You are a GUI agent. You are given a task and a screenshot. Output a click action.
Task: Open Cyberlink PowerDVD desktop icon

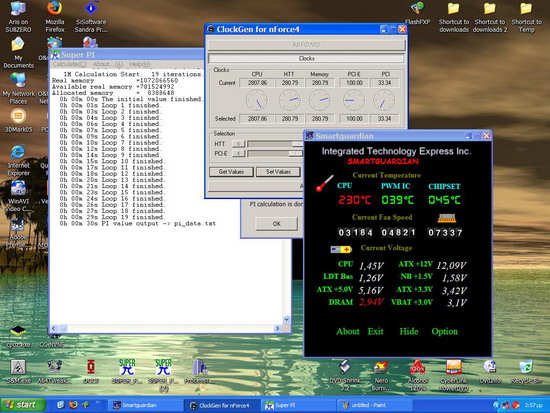[454, 375]
